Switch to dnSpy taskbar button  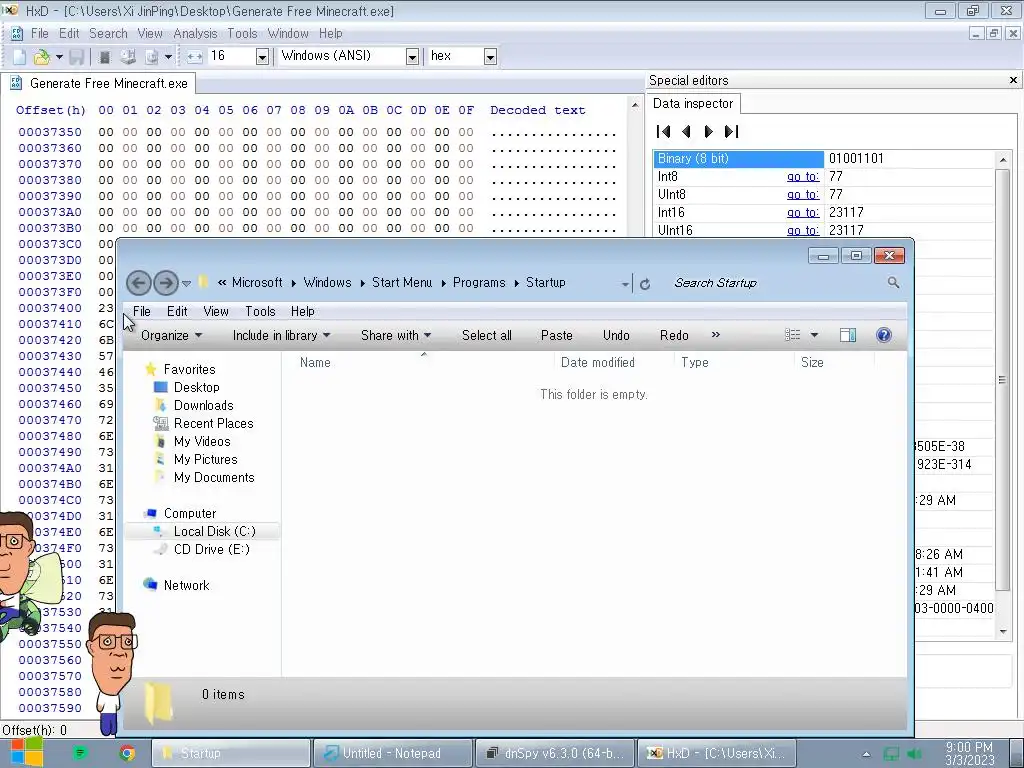click(554, 753)
